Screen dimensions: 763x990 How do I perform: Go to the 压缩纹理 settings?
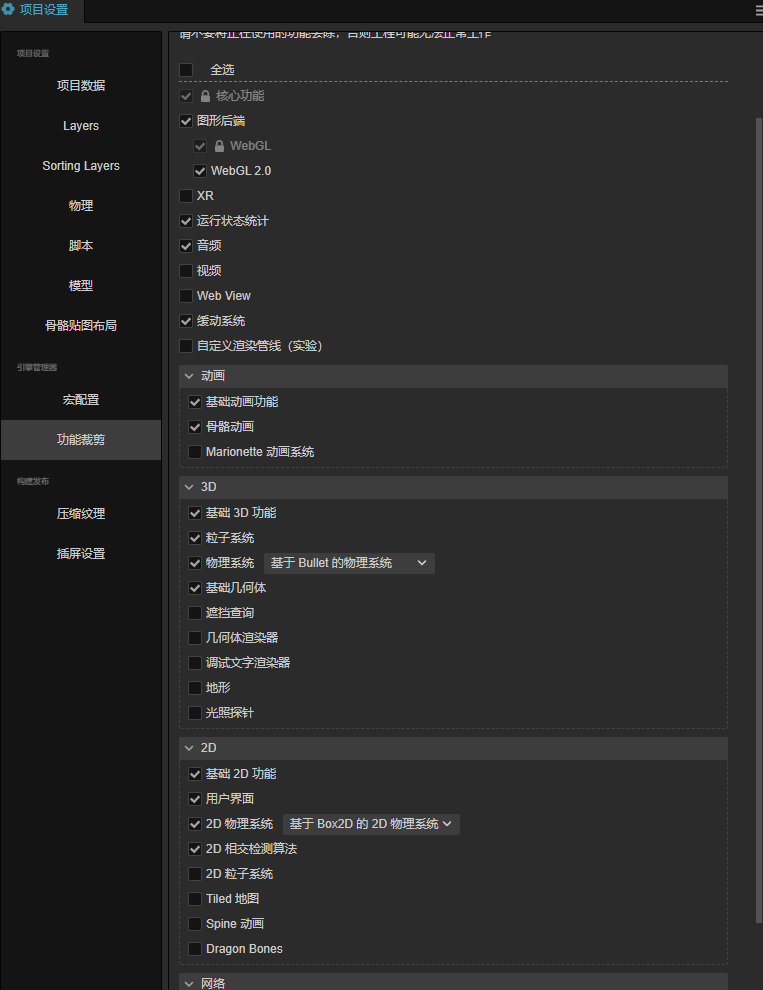tap(81, 514)
